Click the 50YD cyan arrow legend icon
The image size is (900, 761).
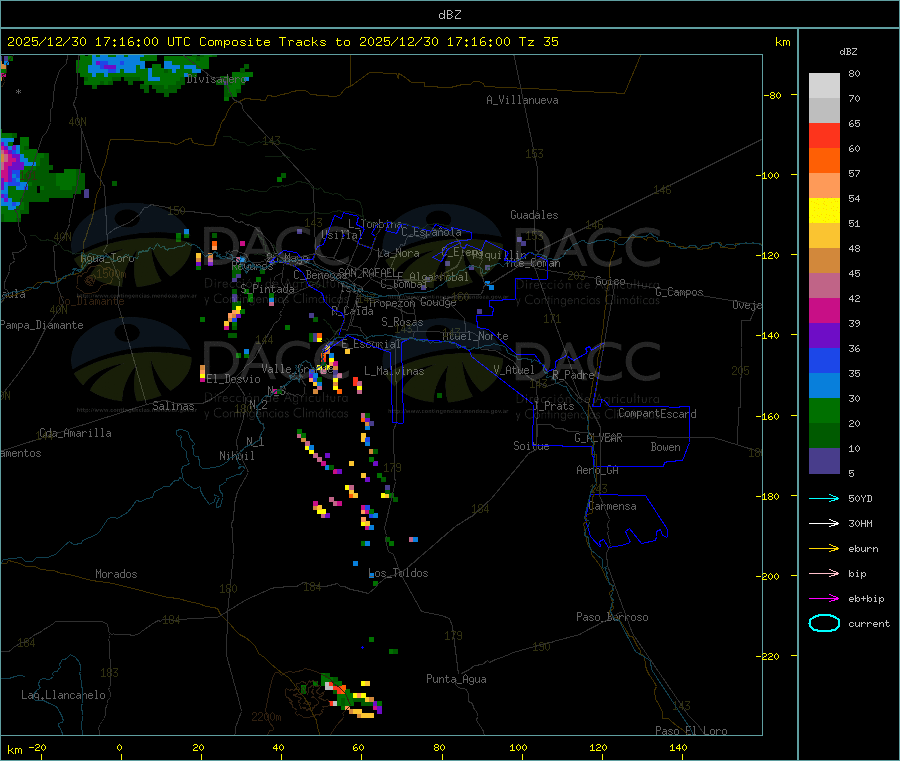point(824,498)
